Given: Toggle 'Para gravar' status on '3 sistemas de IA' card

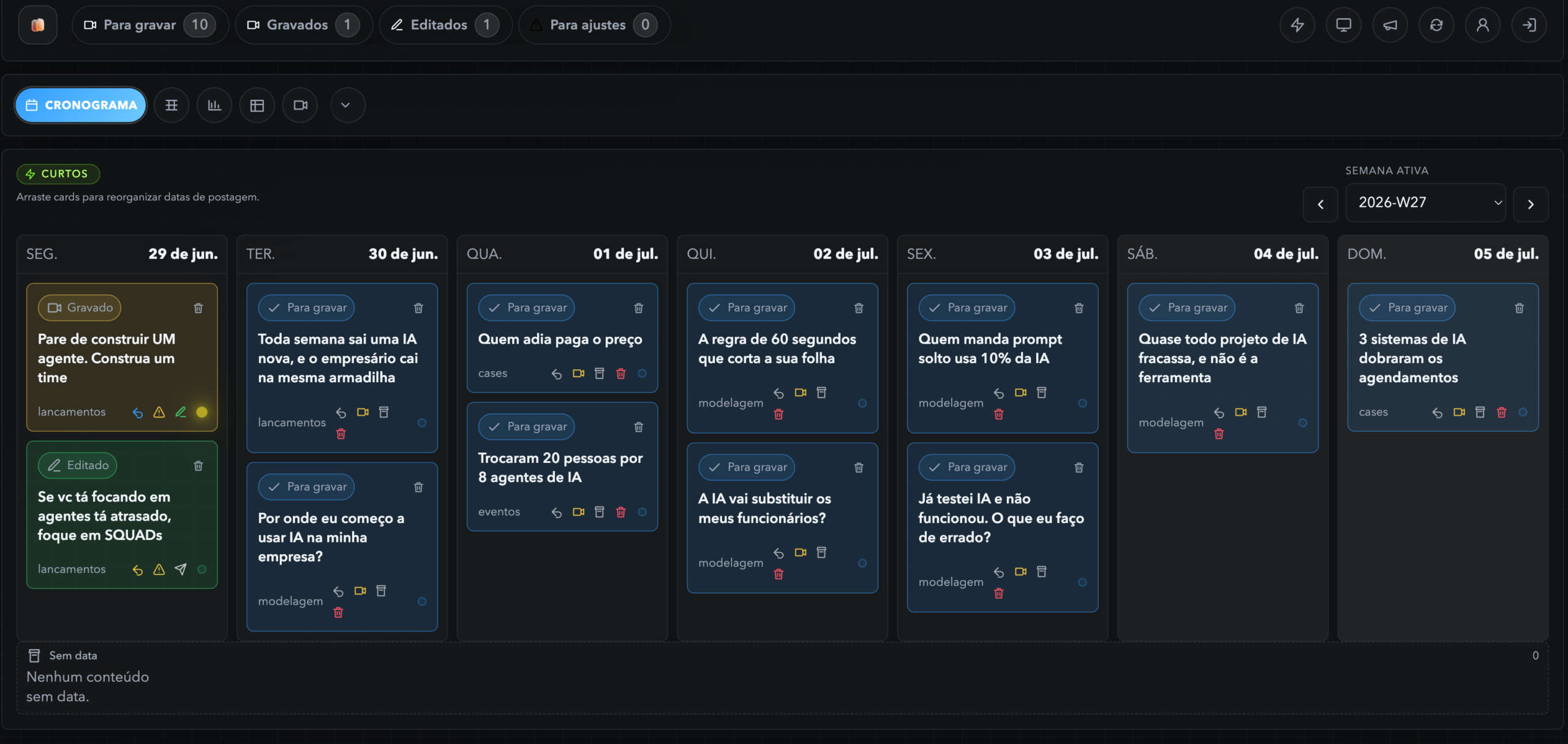Looking at the screenshot, I should (1407, 307).
